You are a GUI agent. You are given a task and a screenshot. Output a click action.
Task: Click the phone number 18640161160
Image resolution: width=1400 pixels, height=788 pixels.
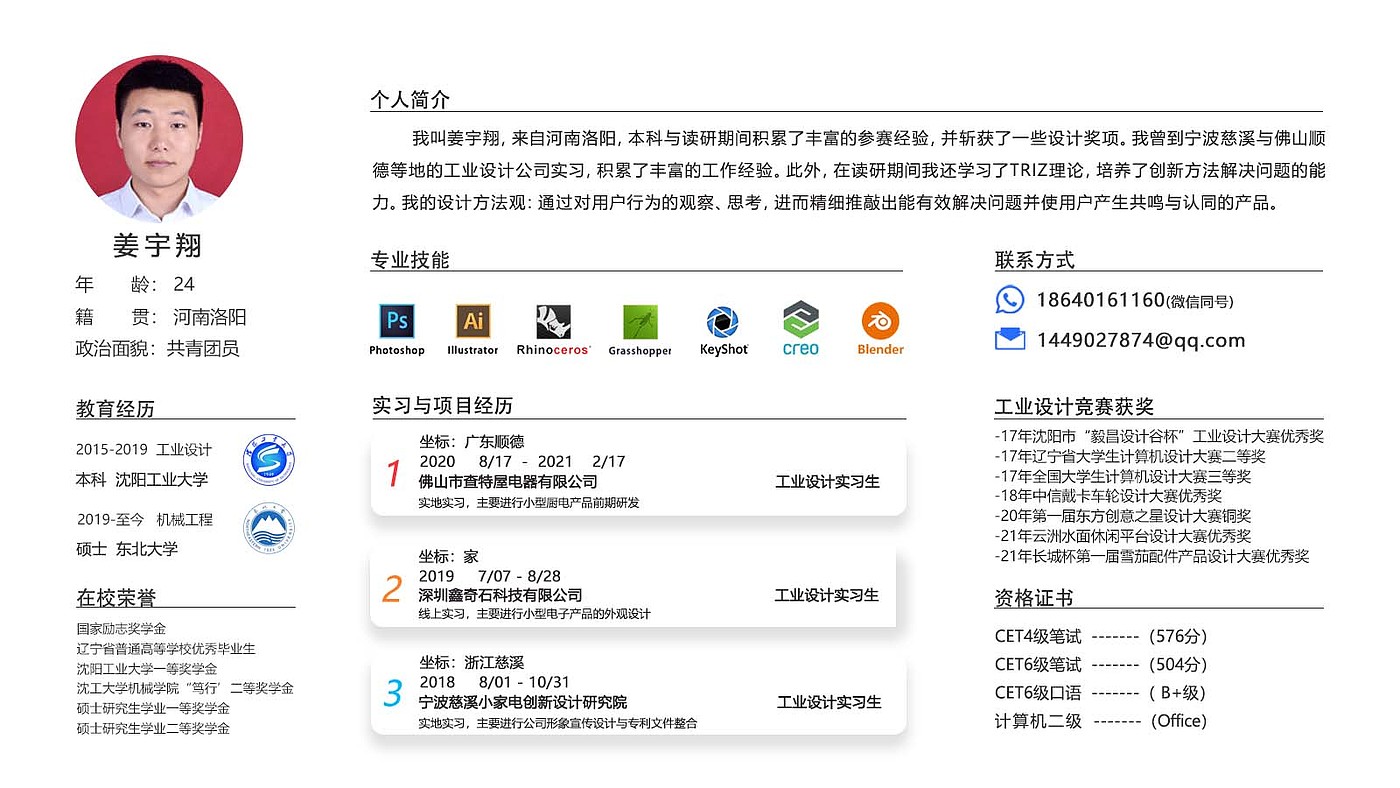1100,300
